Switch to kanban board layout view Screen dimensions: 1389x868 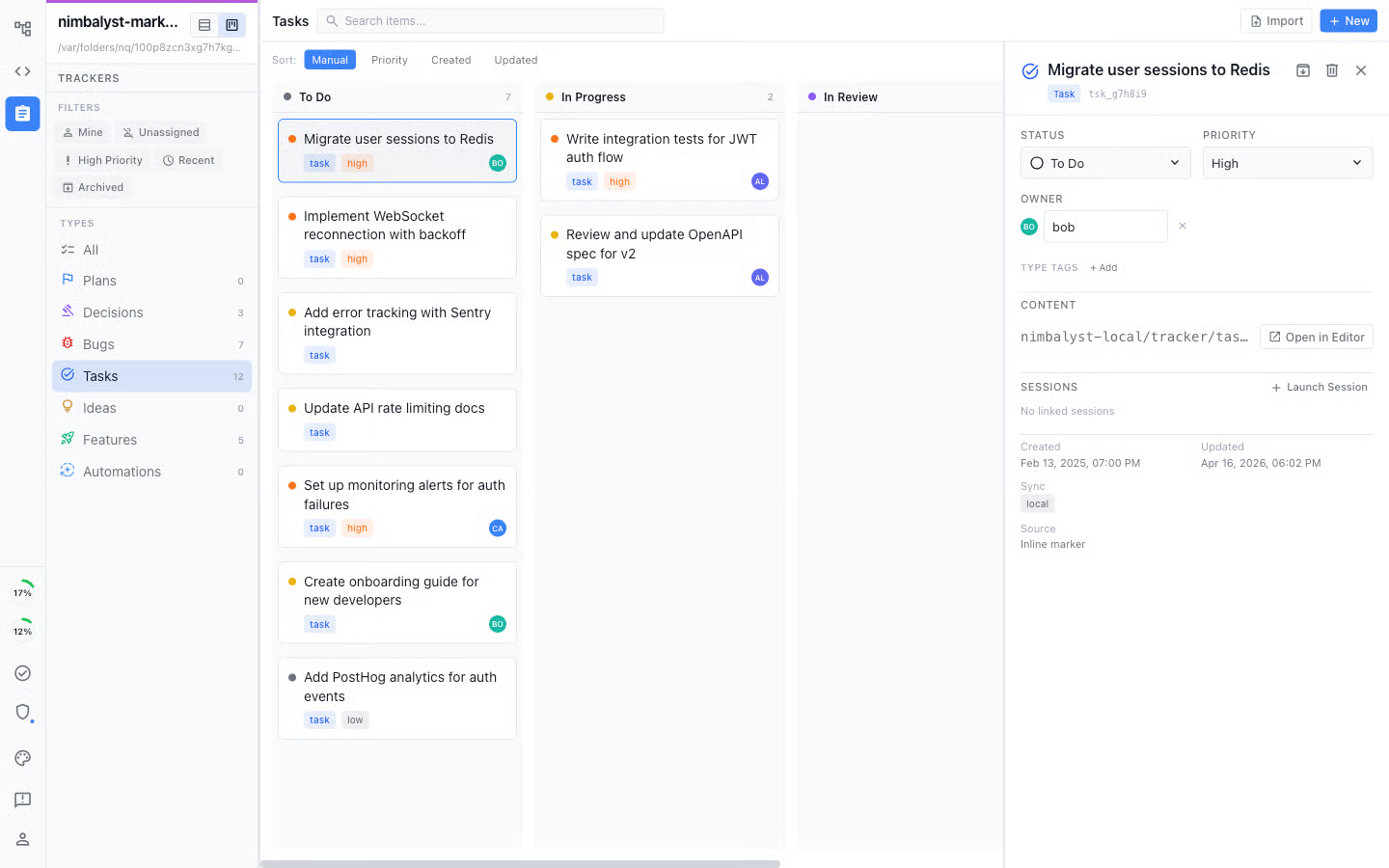pos(231,25)
